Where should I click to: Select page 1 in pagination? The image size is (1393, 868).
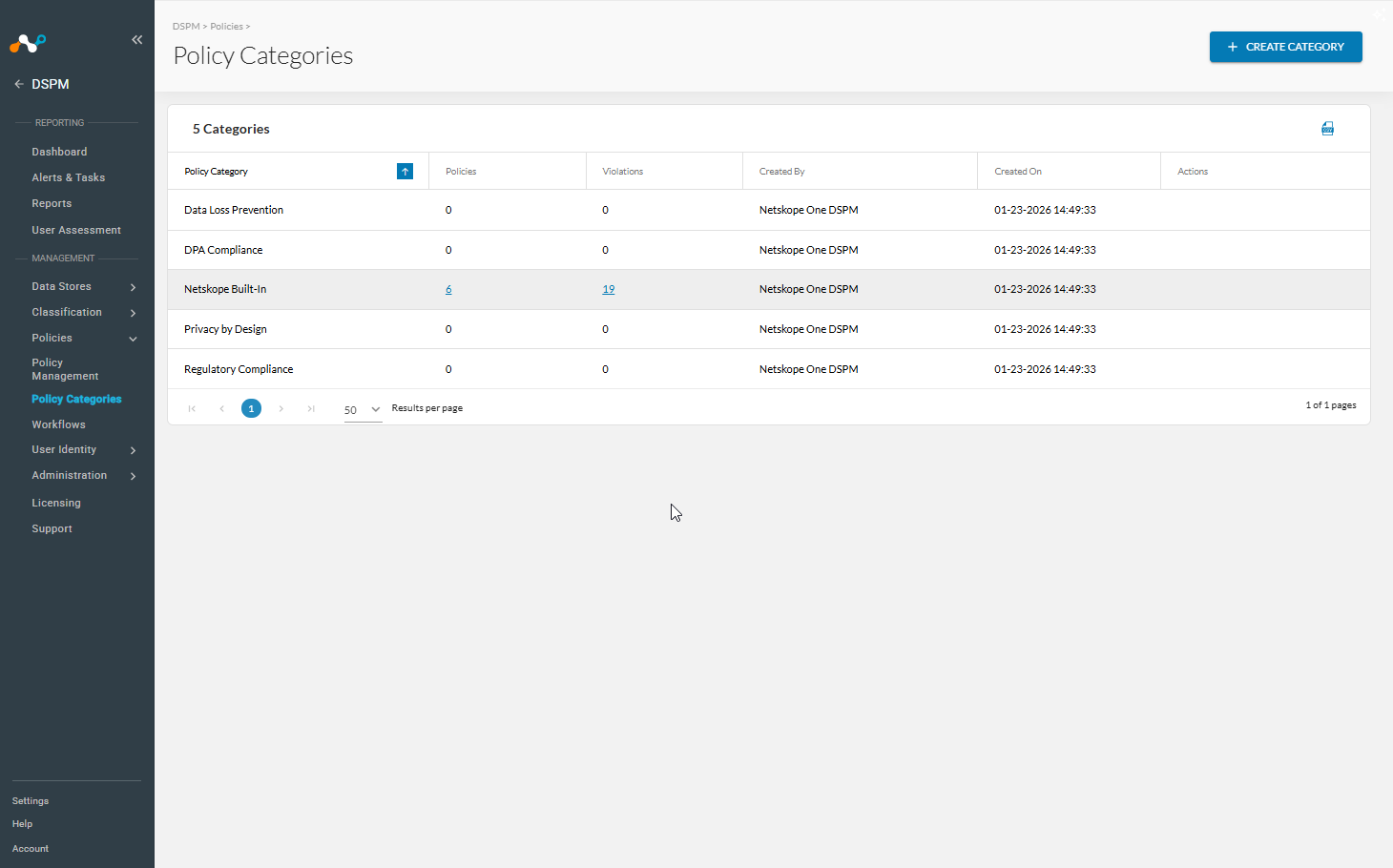251,408
